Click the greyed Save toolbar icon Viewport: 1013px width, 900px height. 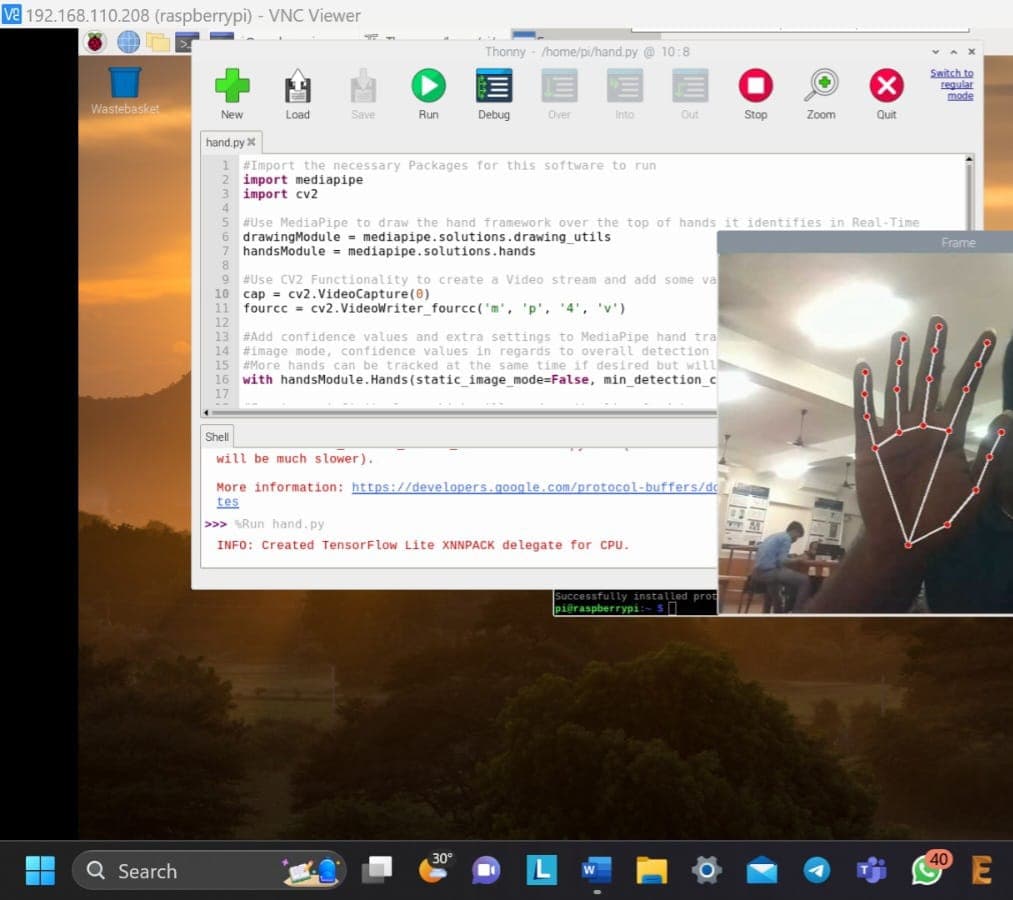click(x=363, y=94)
